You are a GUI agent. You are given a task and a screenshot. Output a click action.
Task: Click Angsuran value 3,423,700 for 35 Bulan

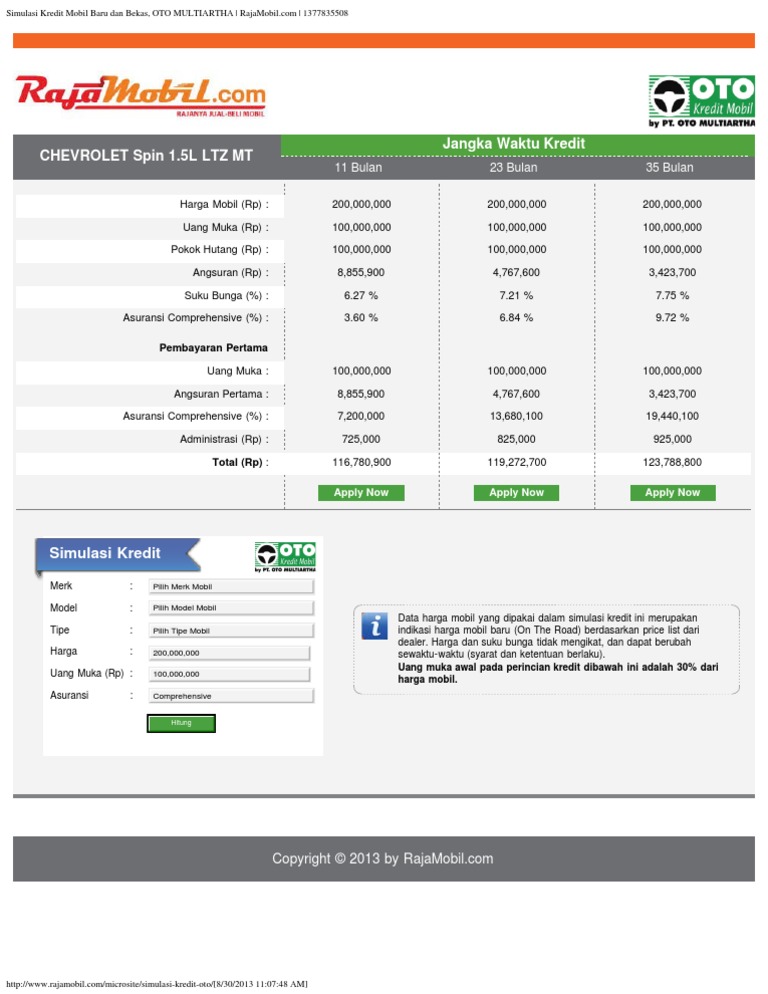pyautogui.click(x=672, y=273)
